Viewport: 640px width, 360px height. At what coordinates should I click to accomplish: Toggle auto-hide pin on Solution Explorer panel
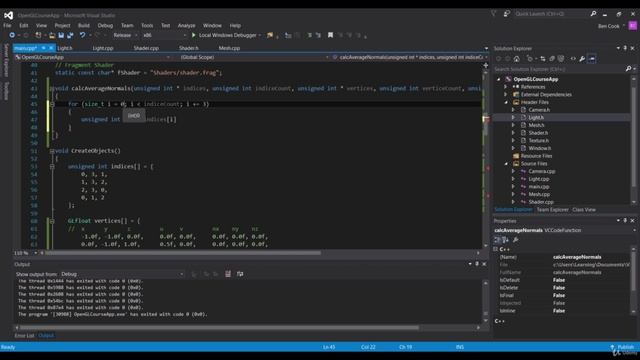[x=625, y=48]
